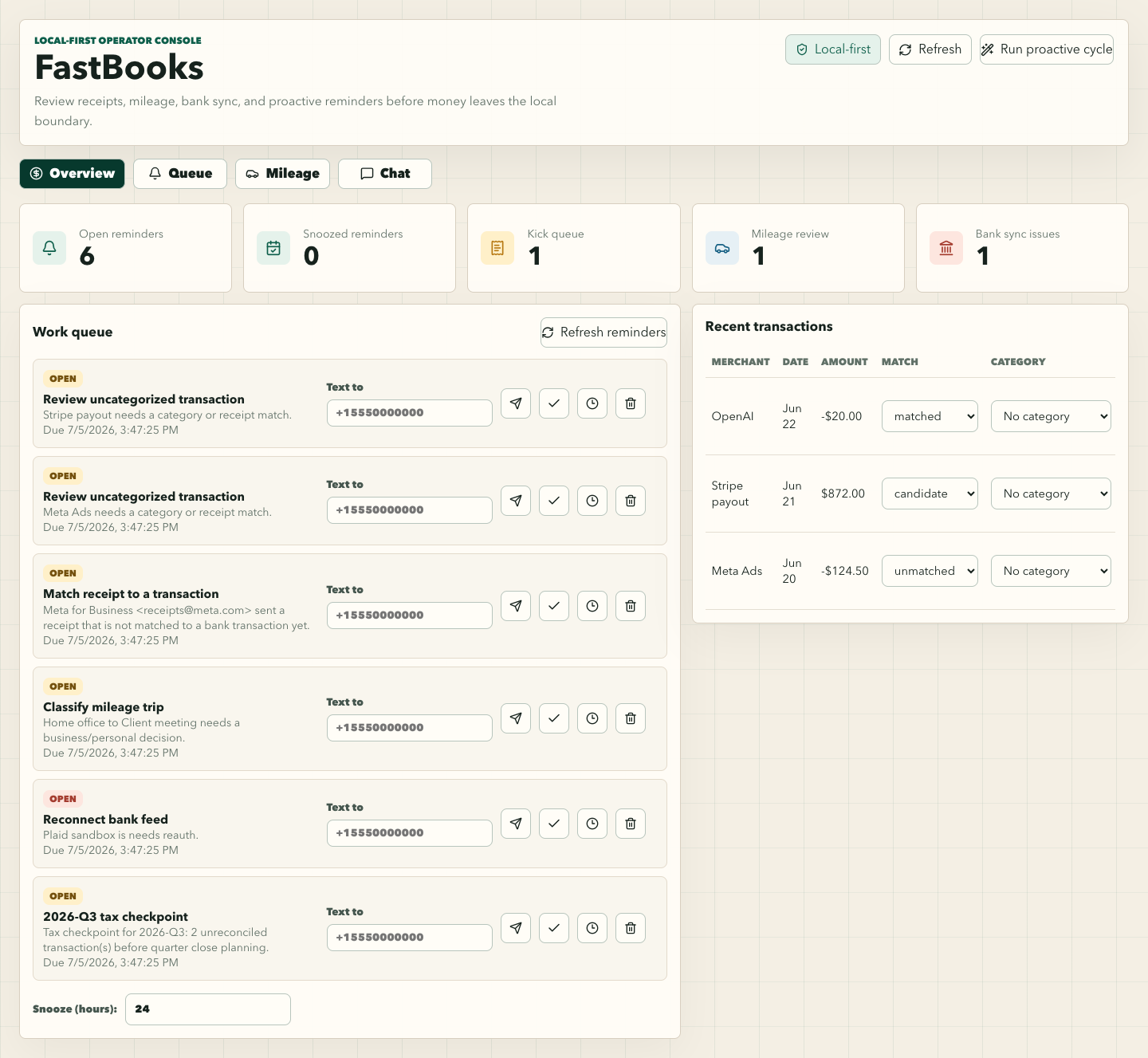Send text for Meta Ads uncategorized reminder
This screenshot has width=1148, height=1058.
516,501
